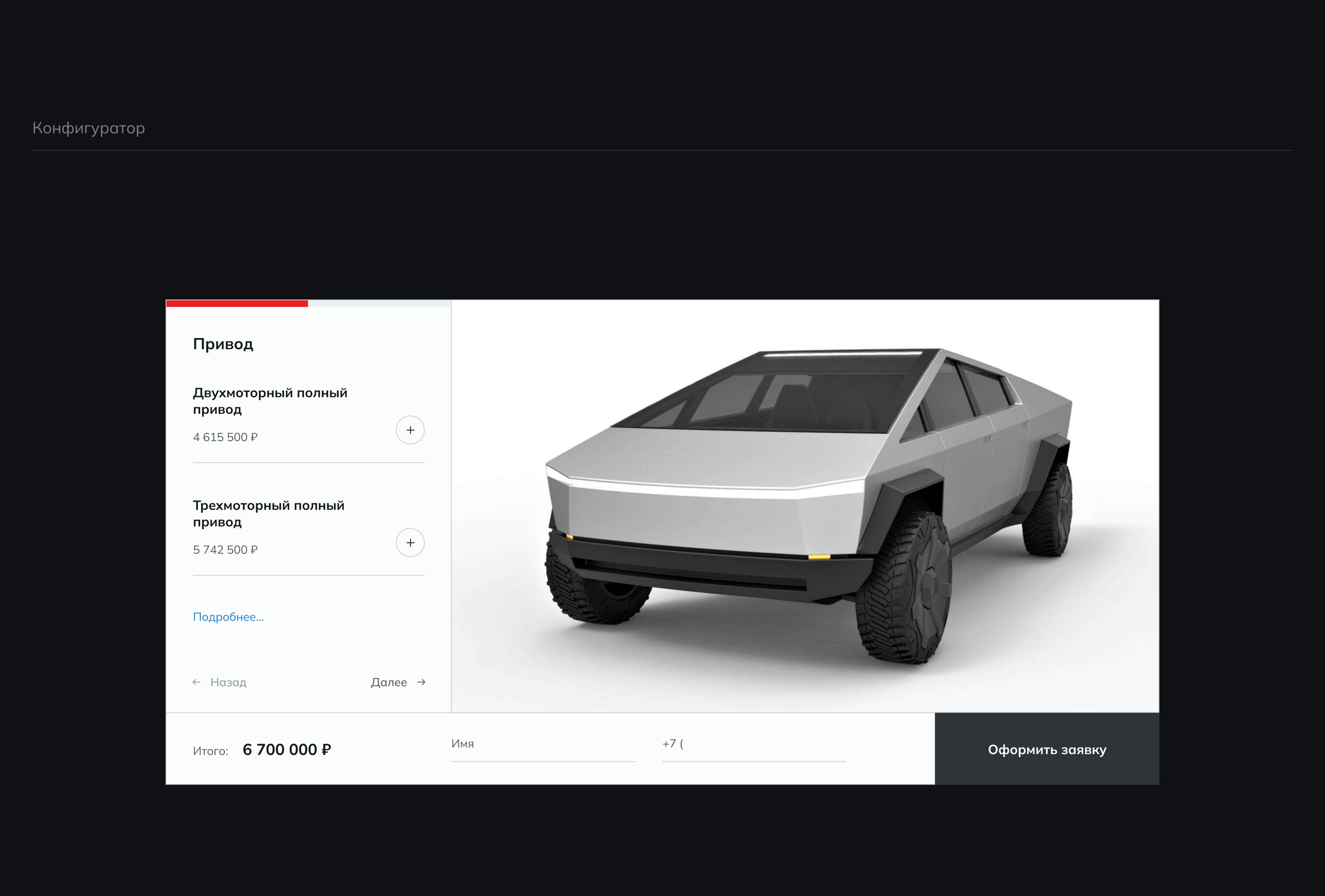Select the Двухмоторный полный привод title
1325x896 pixels.
tap(270, 401)
